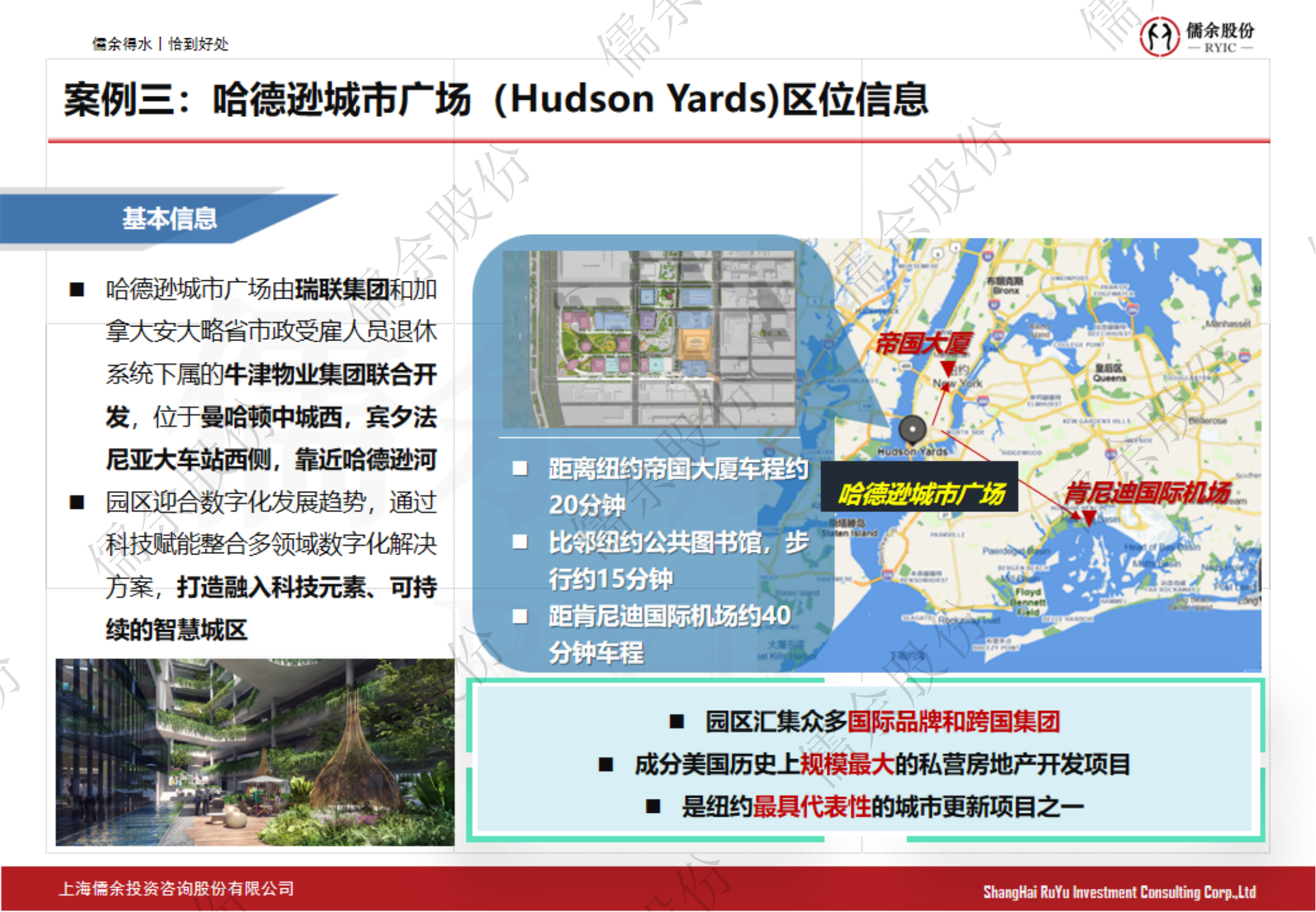Viewport: 1316px width, 912px height.
Task: Click the RYIC company logo icon
Action: click(x=1159, y=36)
